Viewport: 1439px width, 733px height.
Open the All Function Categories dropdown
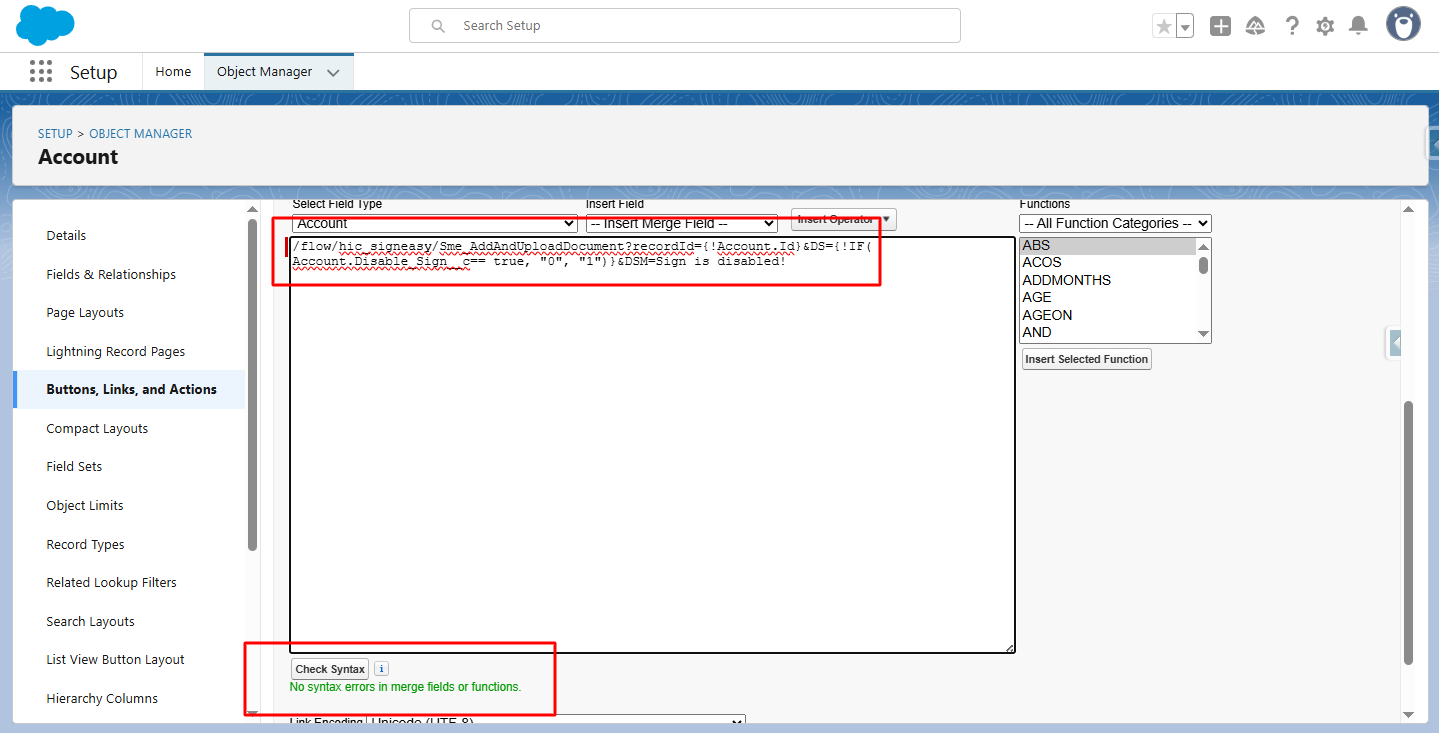point(1115,224)
